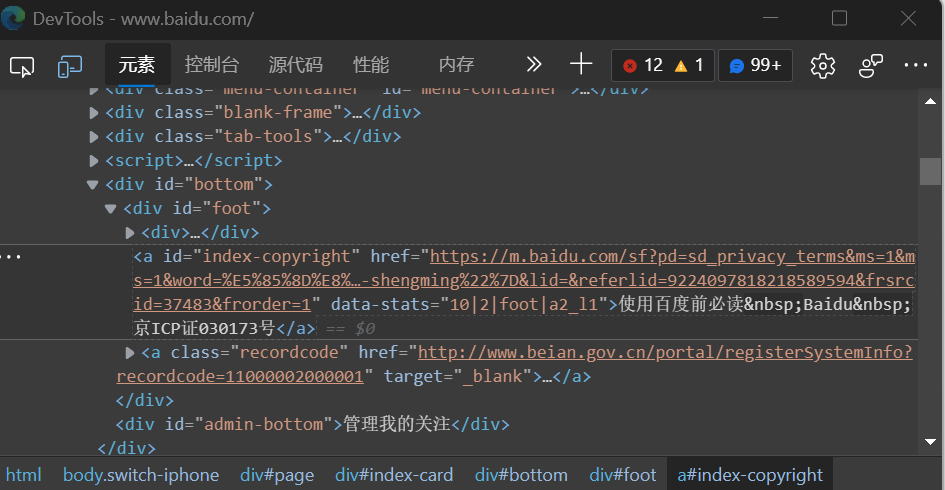The height and width of the screenshot is (490, 945).
Task: Open the Performance (性能) tab
Action: point(371,64)
